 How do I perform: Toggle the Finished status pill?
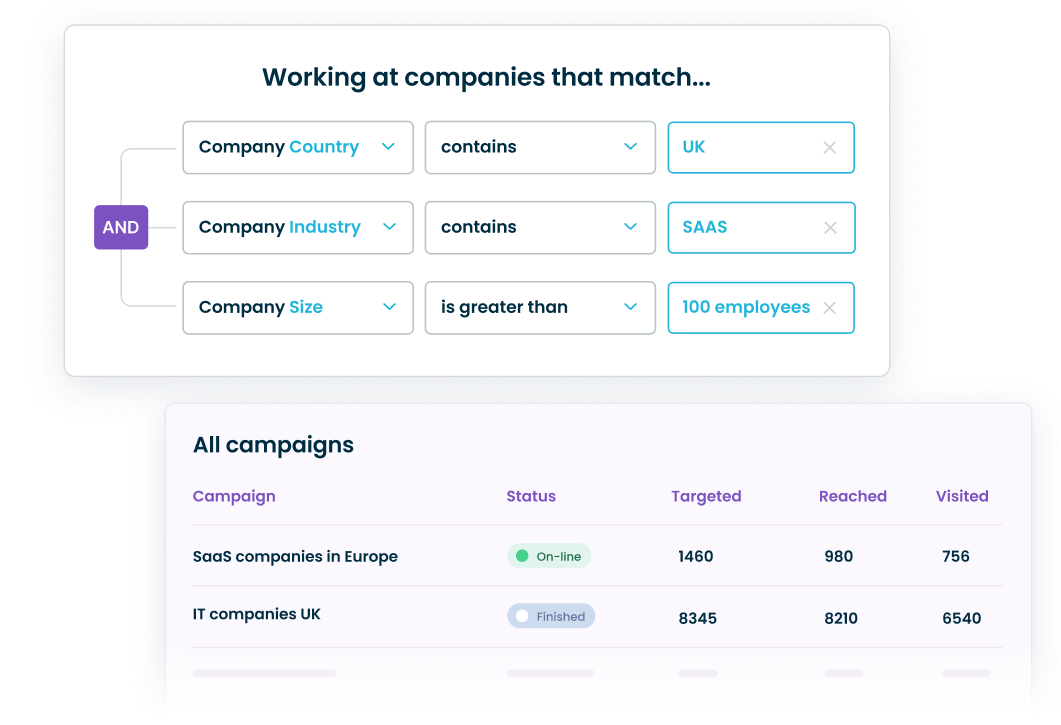[x=551, y=616]
